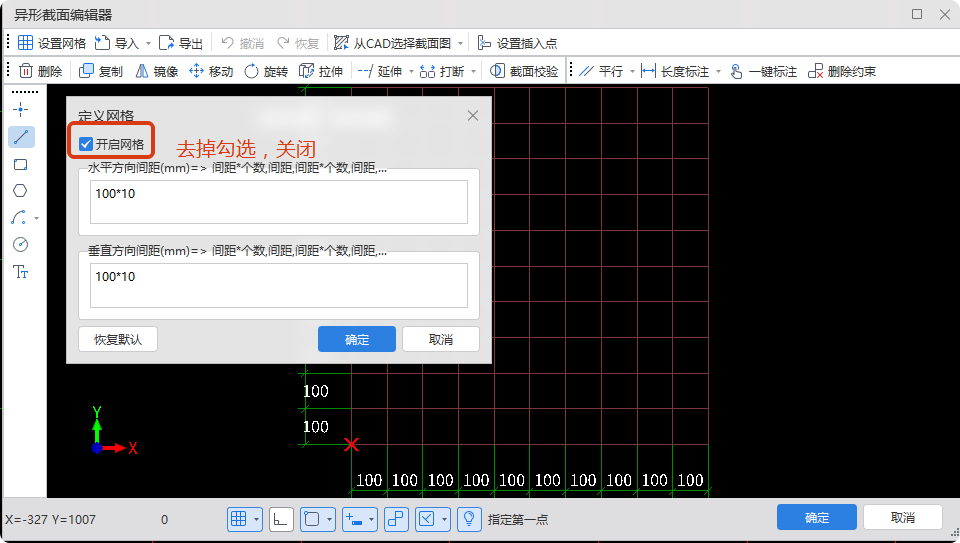
Task: Expand status bar grid toggle dropdown
Action: [x=257, y=520]
